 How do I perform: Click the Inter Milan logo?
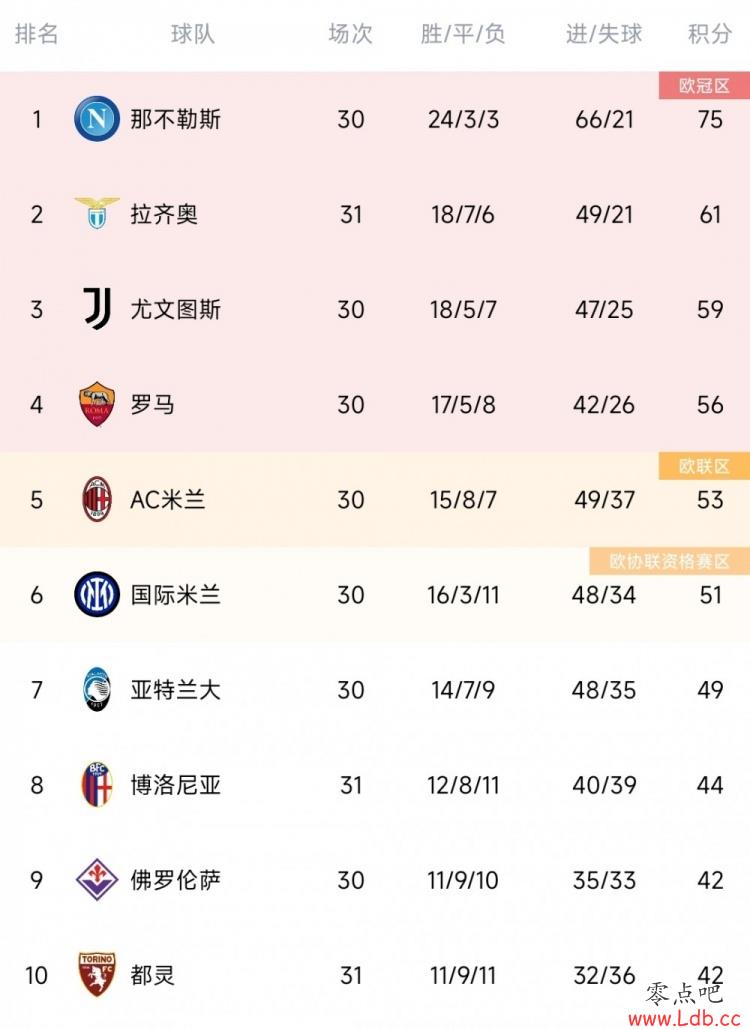tap(96, 595)
